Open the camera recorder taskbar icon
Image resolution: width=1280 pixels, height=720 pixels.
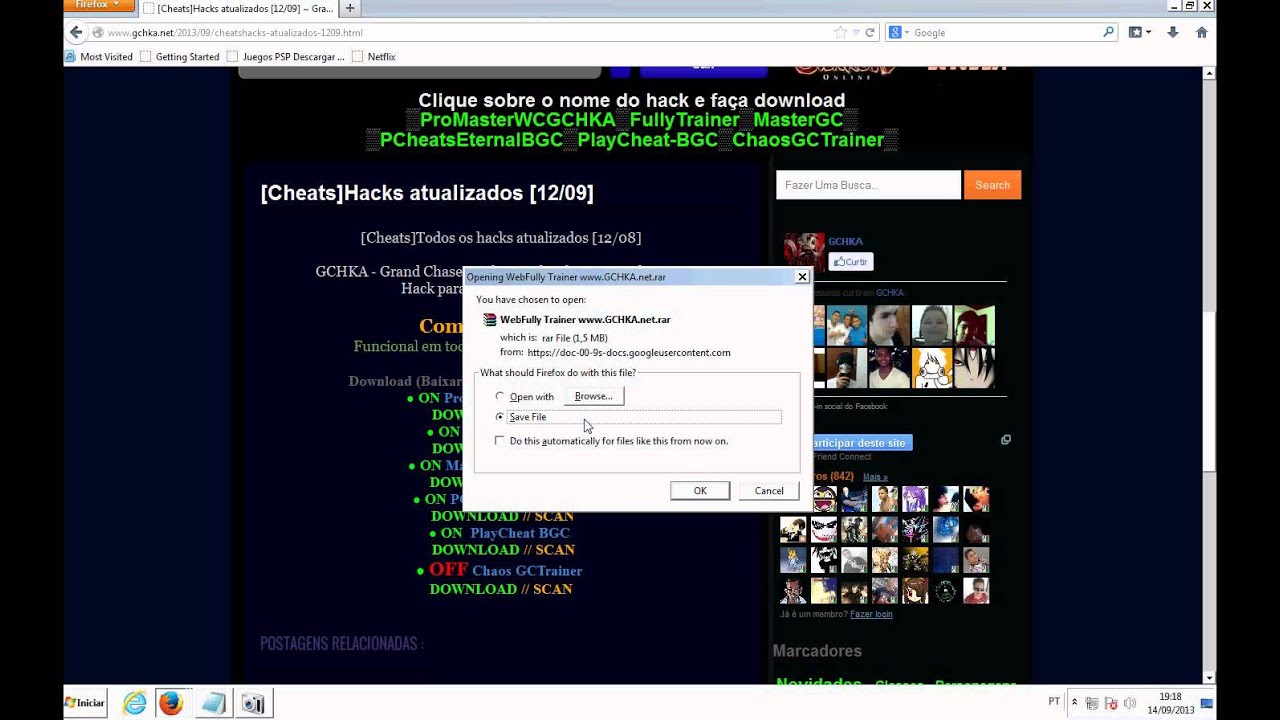tap(253, 704)
